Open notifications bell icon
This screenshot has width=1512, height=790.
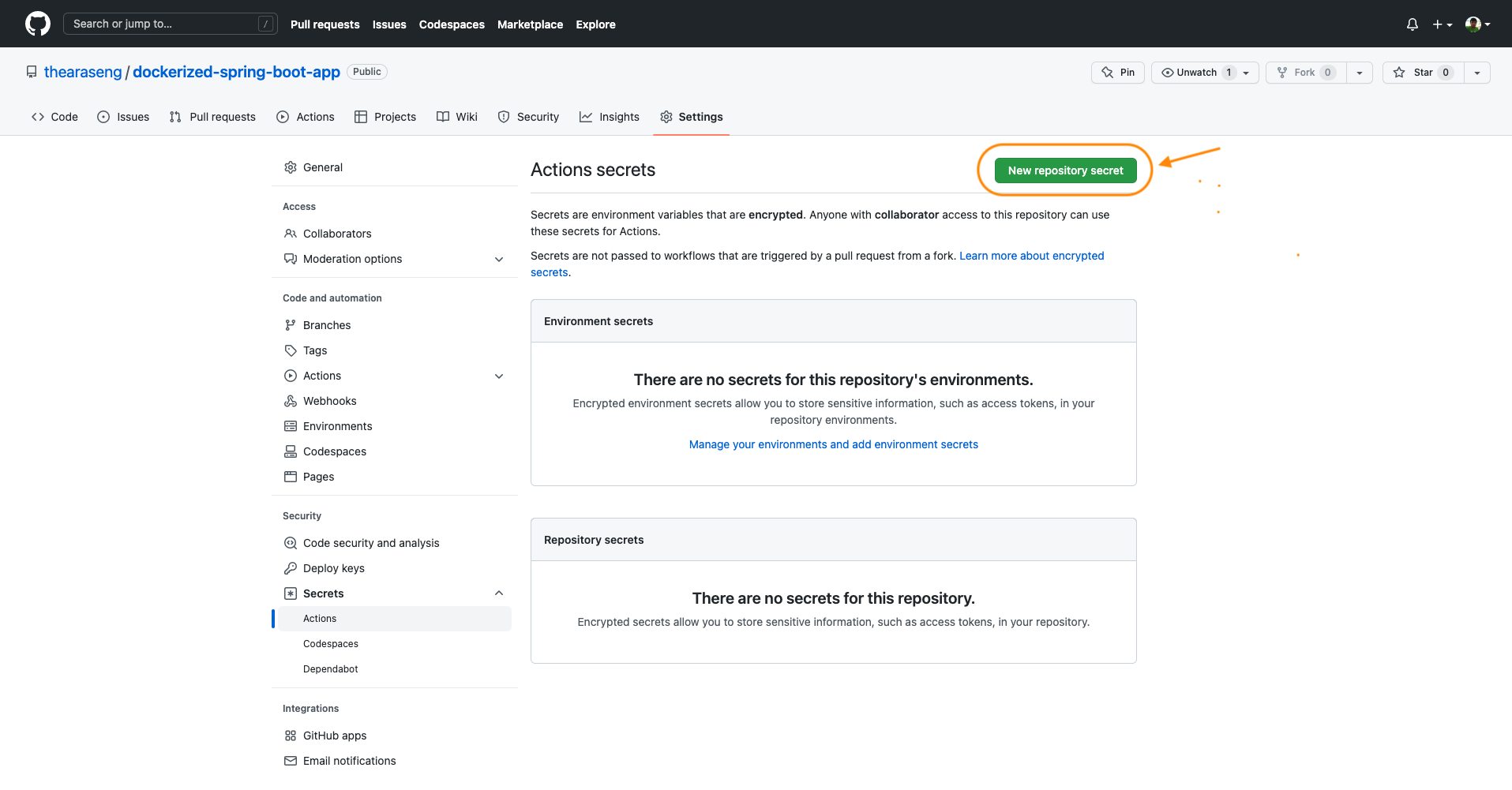pos(1413,24)
